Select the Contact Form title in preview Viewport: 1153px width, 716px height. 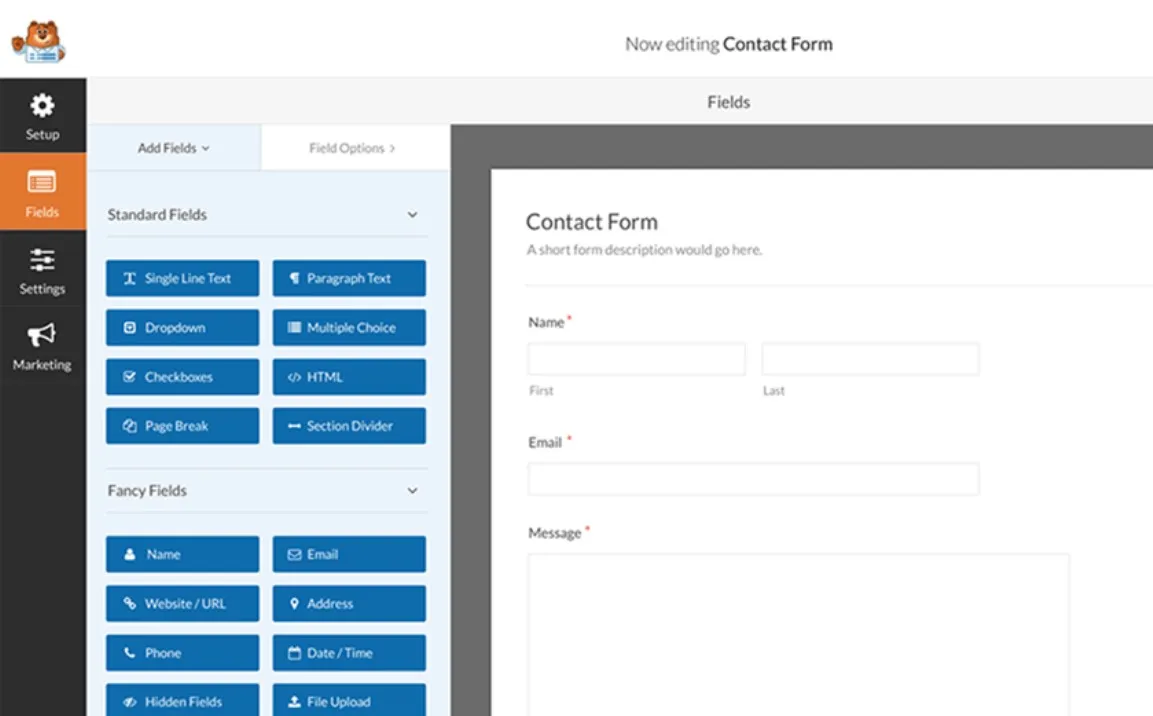(592, 221)
